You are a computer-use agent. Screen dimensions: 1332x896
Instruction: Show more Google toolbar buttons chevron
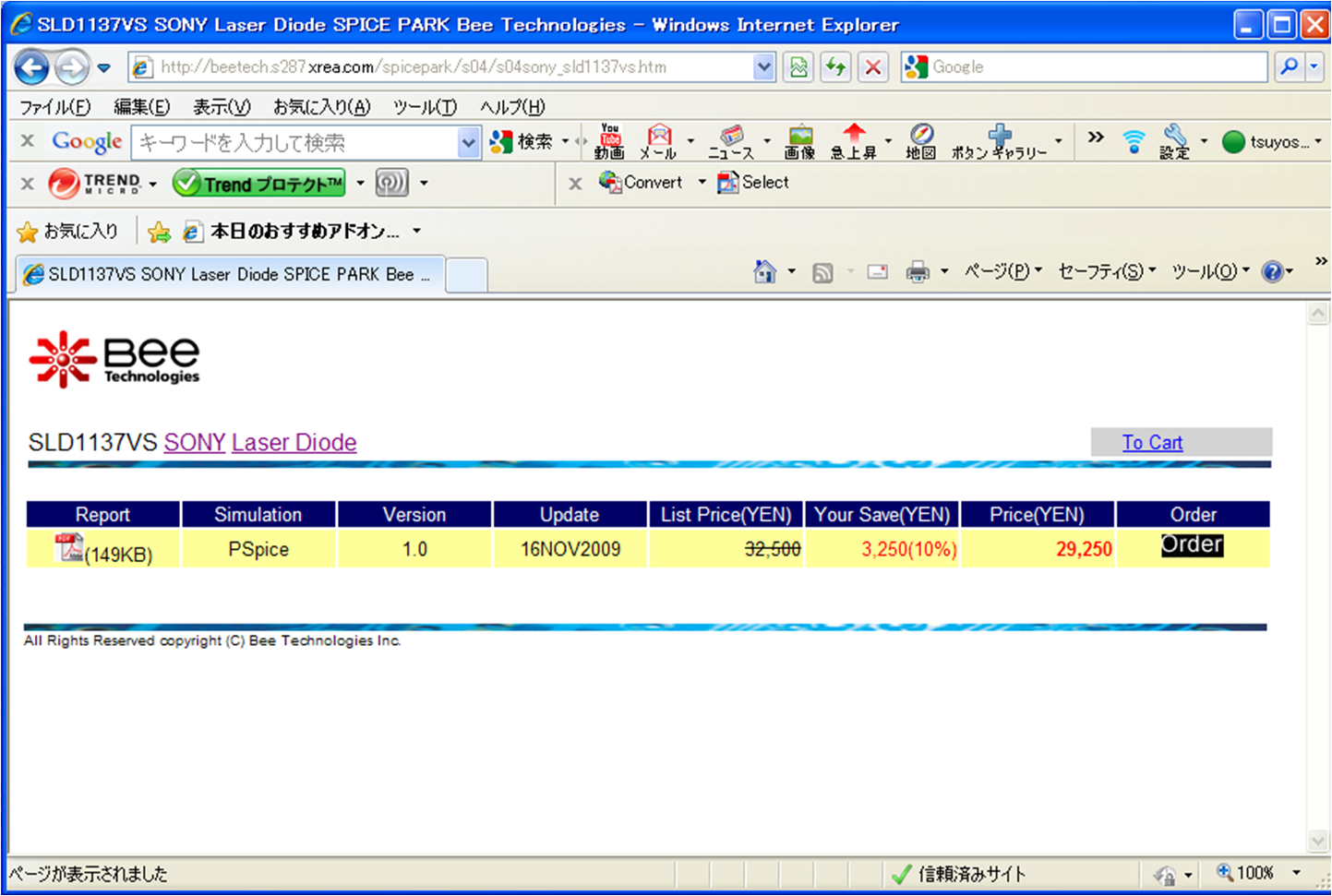click(x=1096, y=137)
